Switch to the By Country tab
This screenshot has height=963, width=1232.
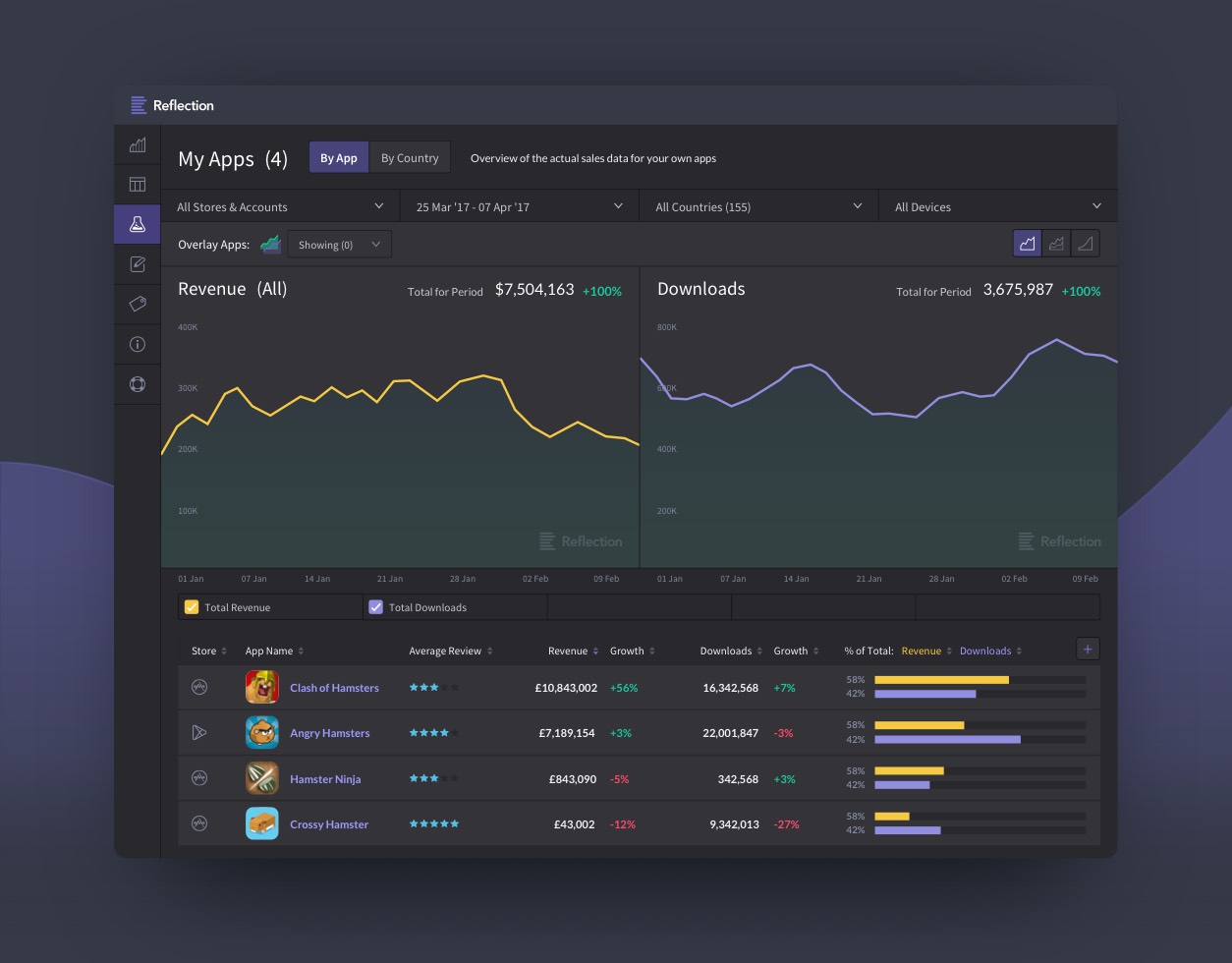410,157
